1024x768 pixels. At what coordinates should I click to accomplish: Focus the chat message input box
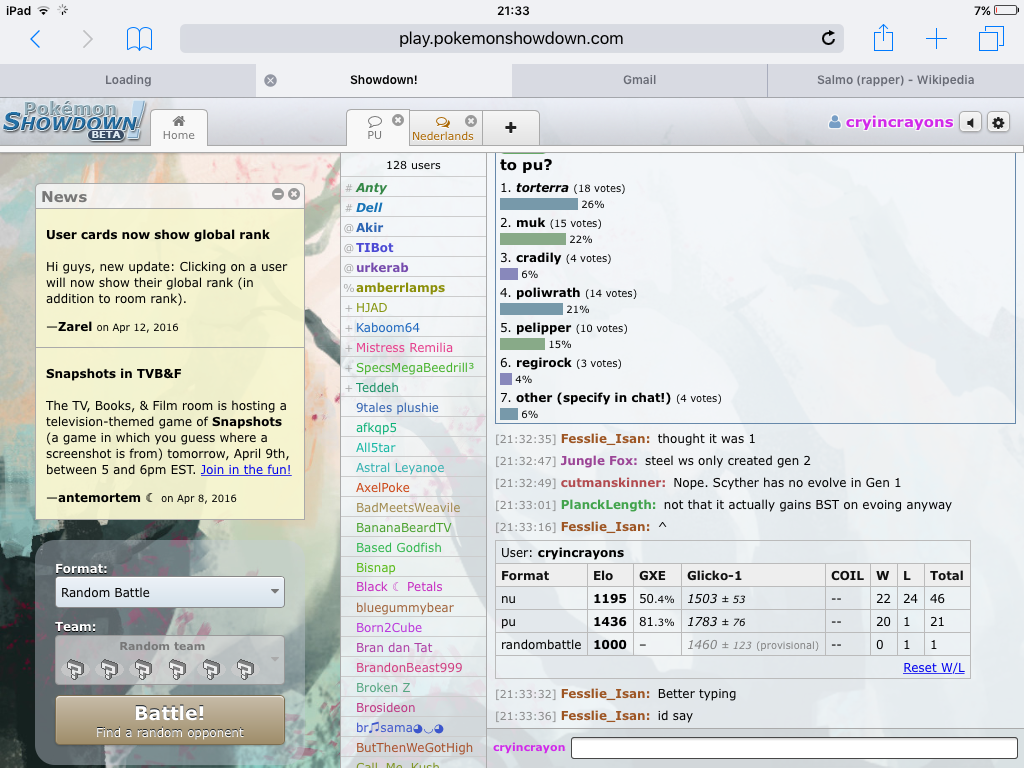coord(794,748)
